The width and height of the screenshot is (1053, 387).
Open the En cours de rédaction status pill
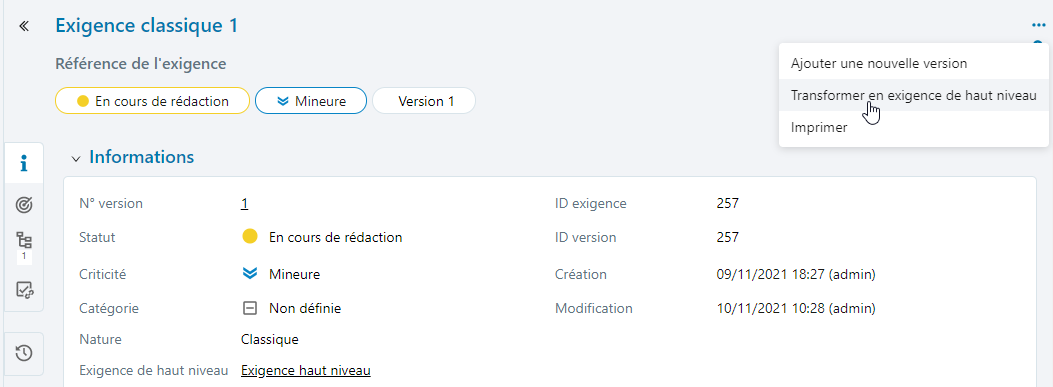[x=152, y=101]
